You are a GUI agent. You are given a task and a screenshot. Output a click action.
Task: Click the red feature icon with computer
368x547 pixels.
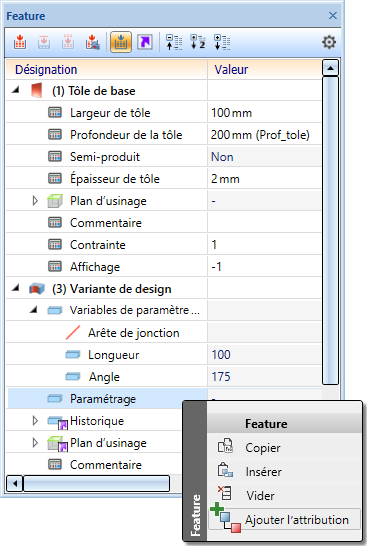(x=92, y=42)
